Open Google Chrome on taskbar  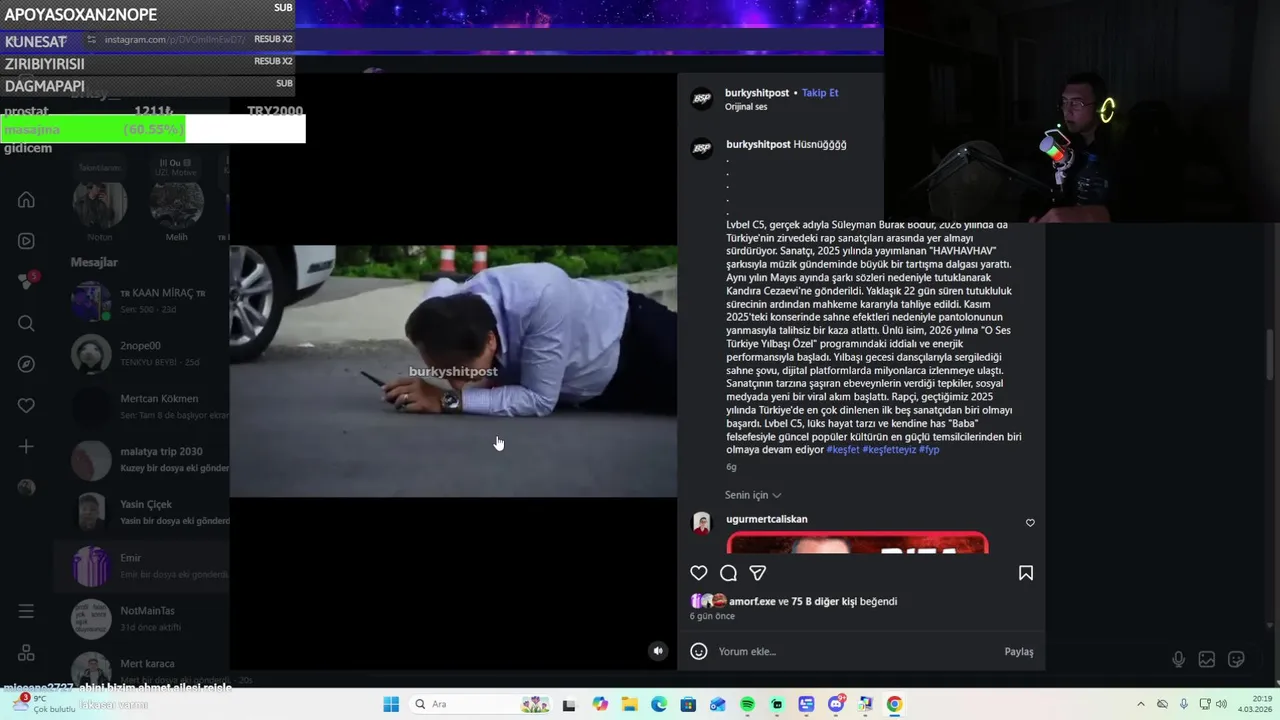pos(894,704)
